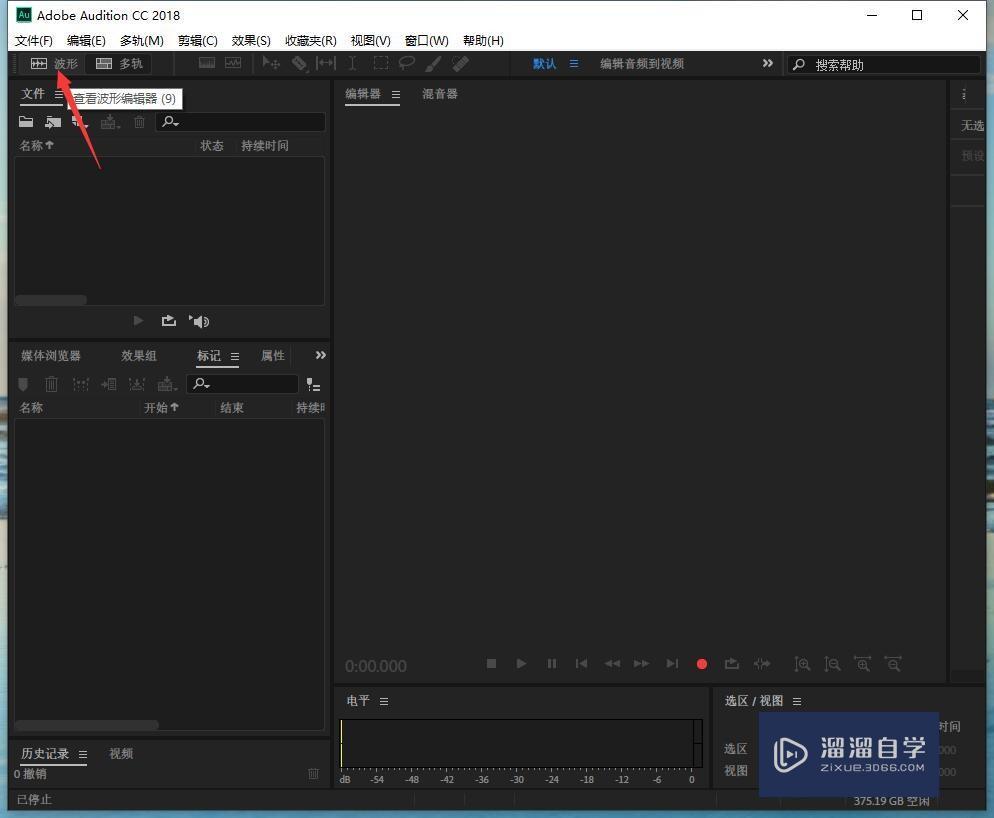The width and height of the screenshot is (994, 818).
Task: Click the zoom out amplitude icon
Action: point(832,664)
